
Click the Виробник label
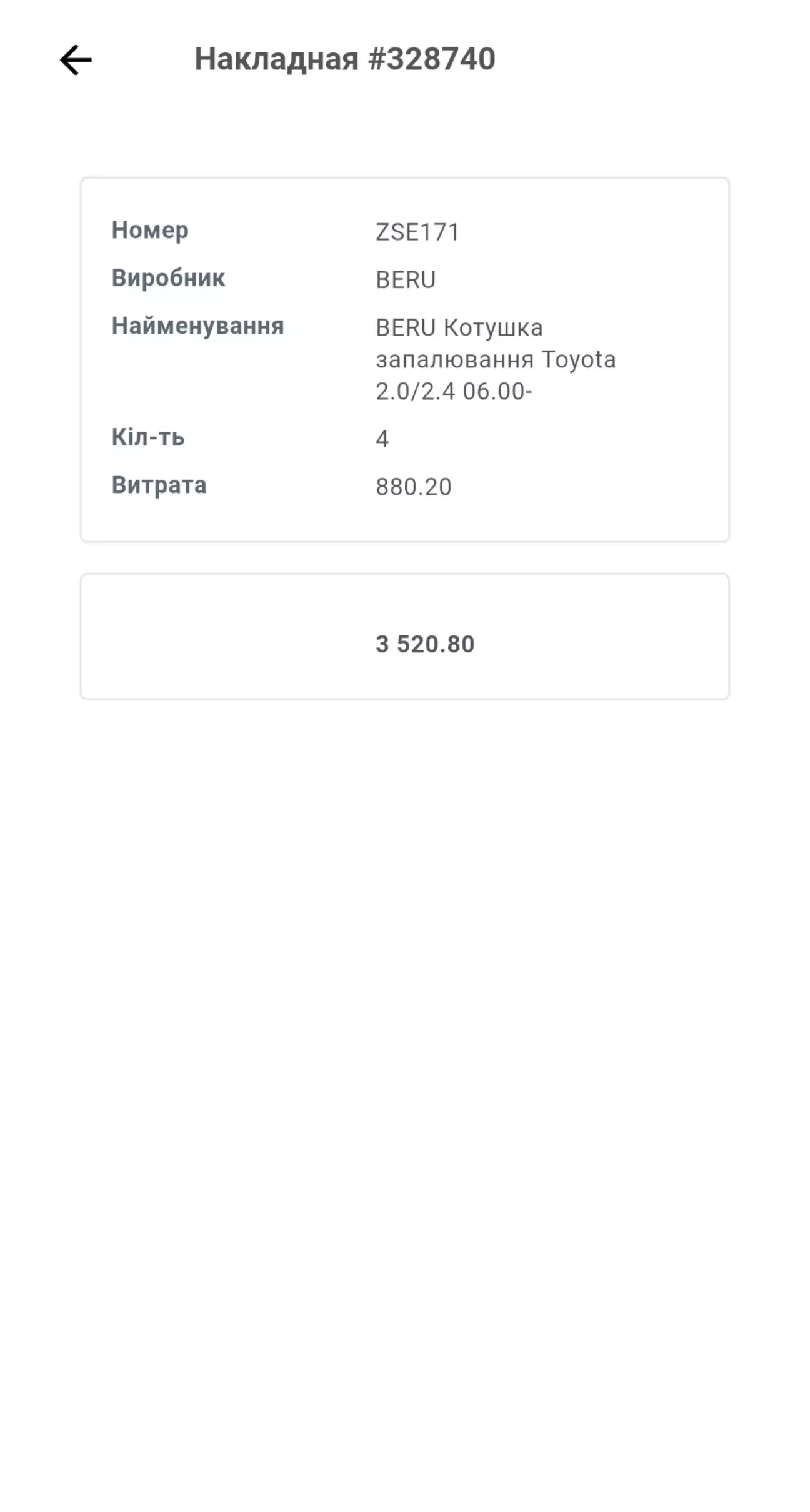[168, 278]
